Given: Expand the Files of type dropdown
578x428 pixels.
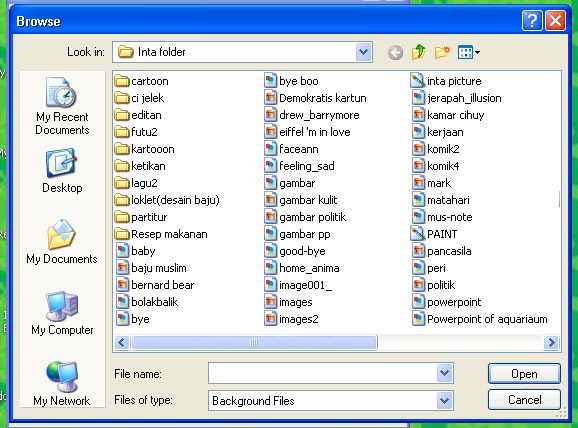Looking at the screenshot, I should (445, 400).
